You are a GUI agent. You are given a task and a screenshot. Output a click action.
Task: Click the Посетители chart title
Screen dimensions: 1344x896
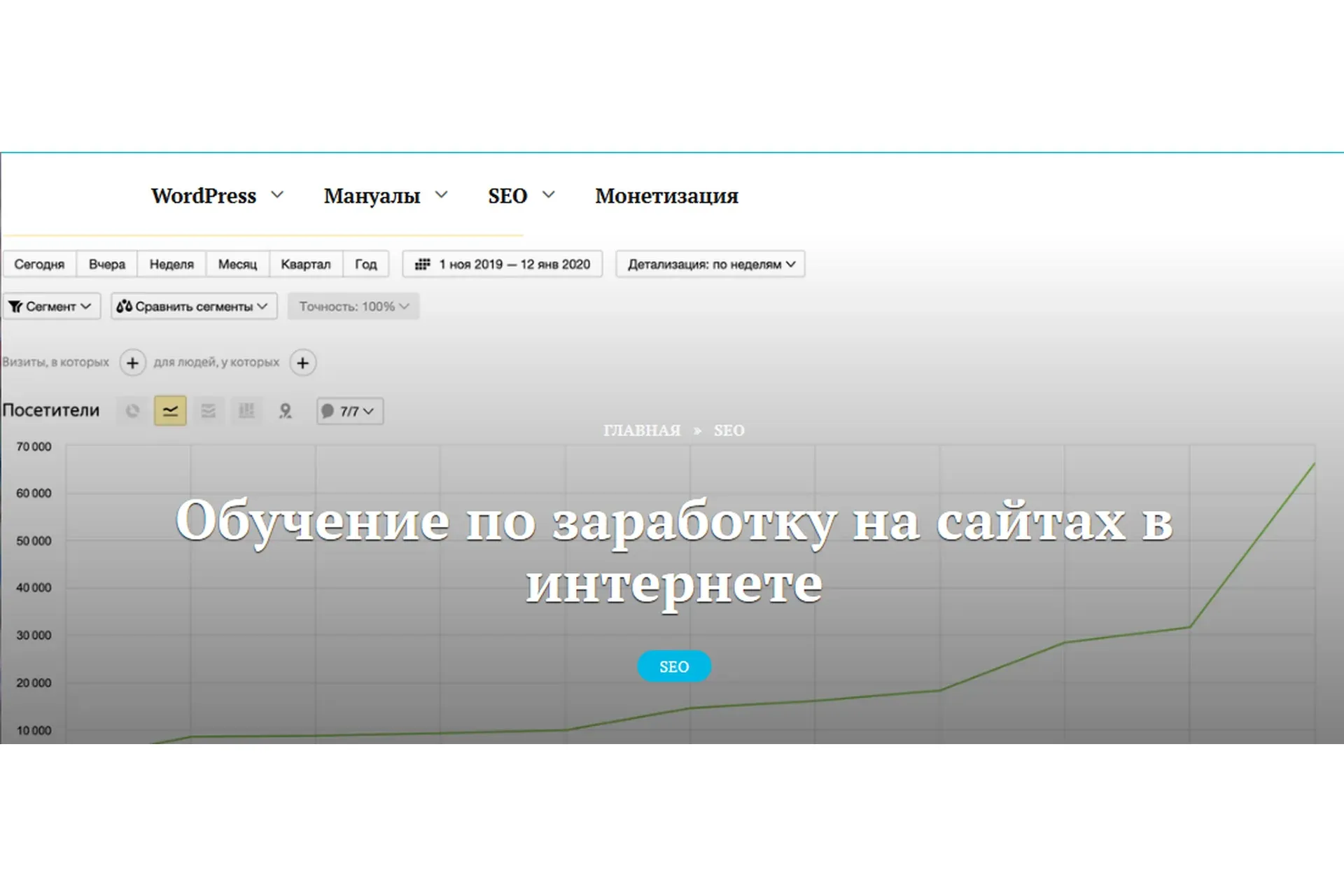tap(51, 410)
